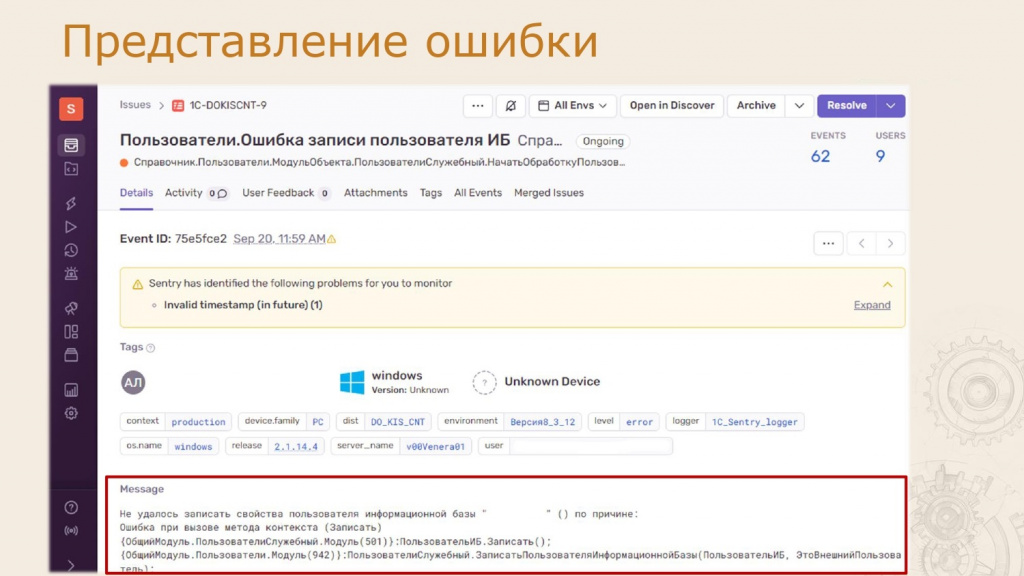Click the orange Sentry organization avatar
Image resolution: width=1024 pixels, height=576 pixels.
(71, 108)
